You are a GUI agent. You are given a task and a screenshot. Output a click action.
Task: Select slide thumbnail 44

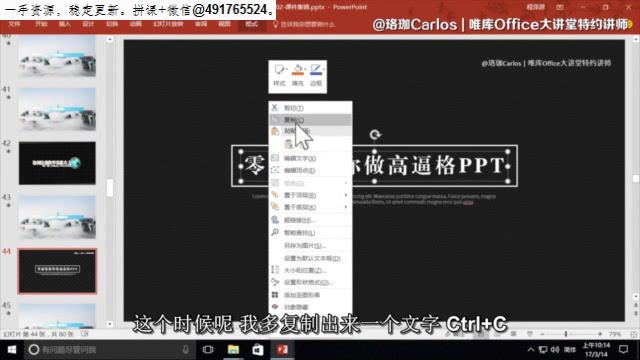(57, 271)
